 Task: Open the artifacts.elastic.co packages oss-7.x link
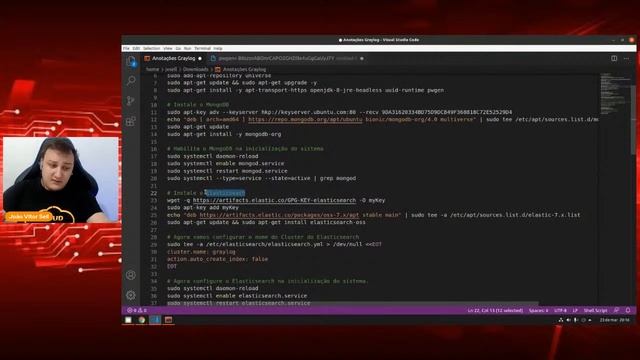tap(279, 215)
